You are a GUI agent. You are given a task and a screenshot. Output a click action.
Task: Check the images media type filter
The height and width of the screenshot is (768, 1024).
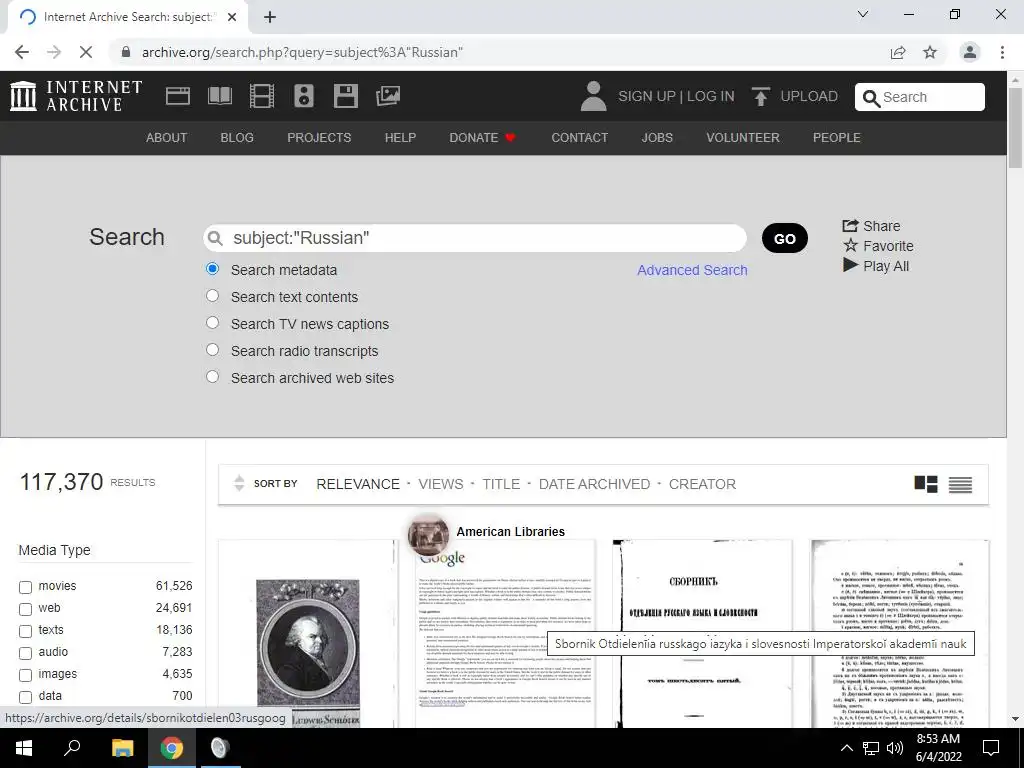(x=25, y=675)
